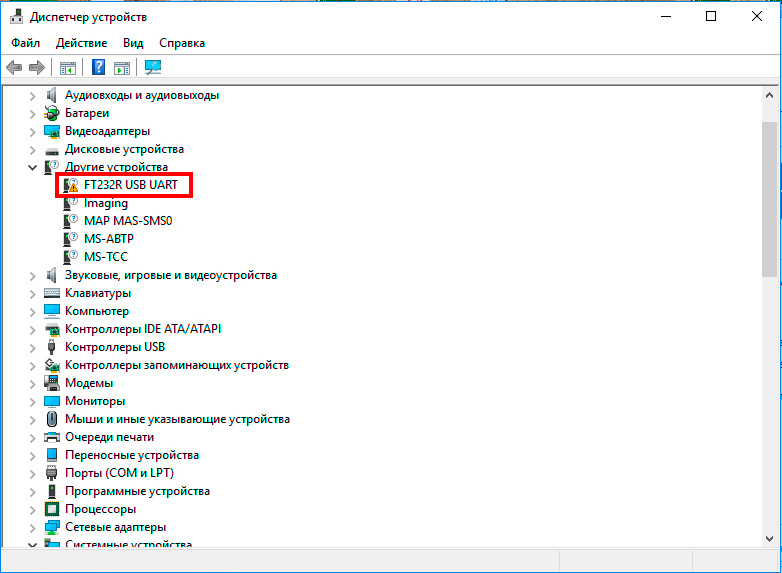
Task: Expand the Аудиовходы и аудиовыходы node
Action: pos(32,95)
